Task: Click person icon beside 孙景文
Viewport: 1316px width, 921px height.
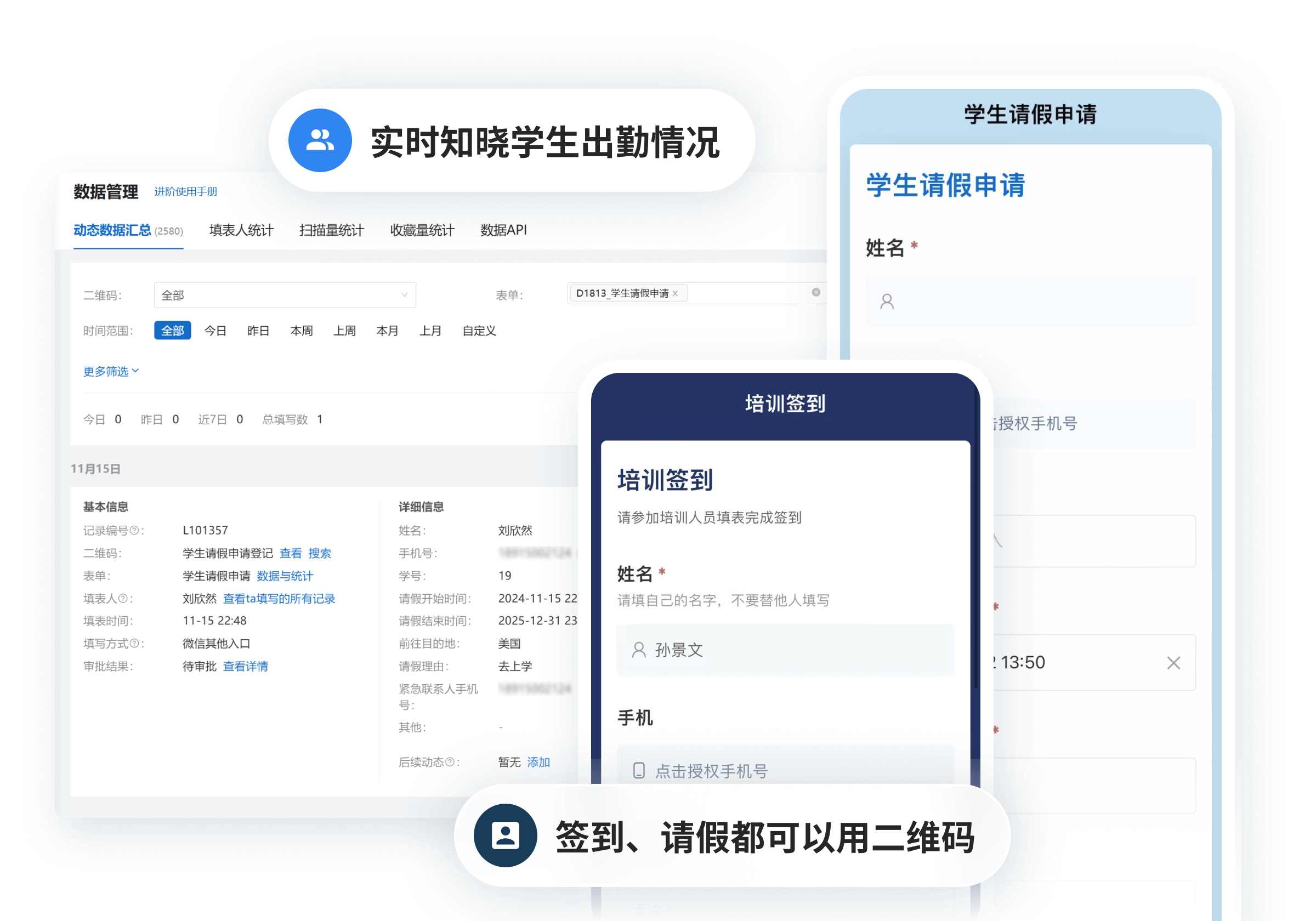Action: 638,650
